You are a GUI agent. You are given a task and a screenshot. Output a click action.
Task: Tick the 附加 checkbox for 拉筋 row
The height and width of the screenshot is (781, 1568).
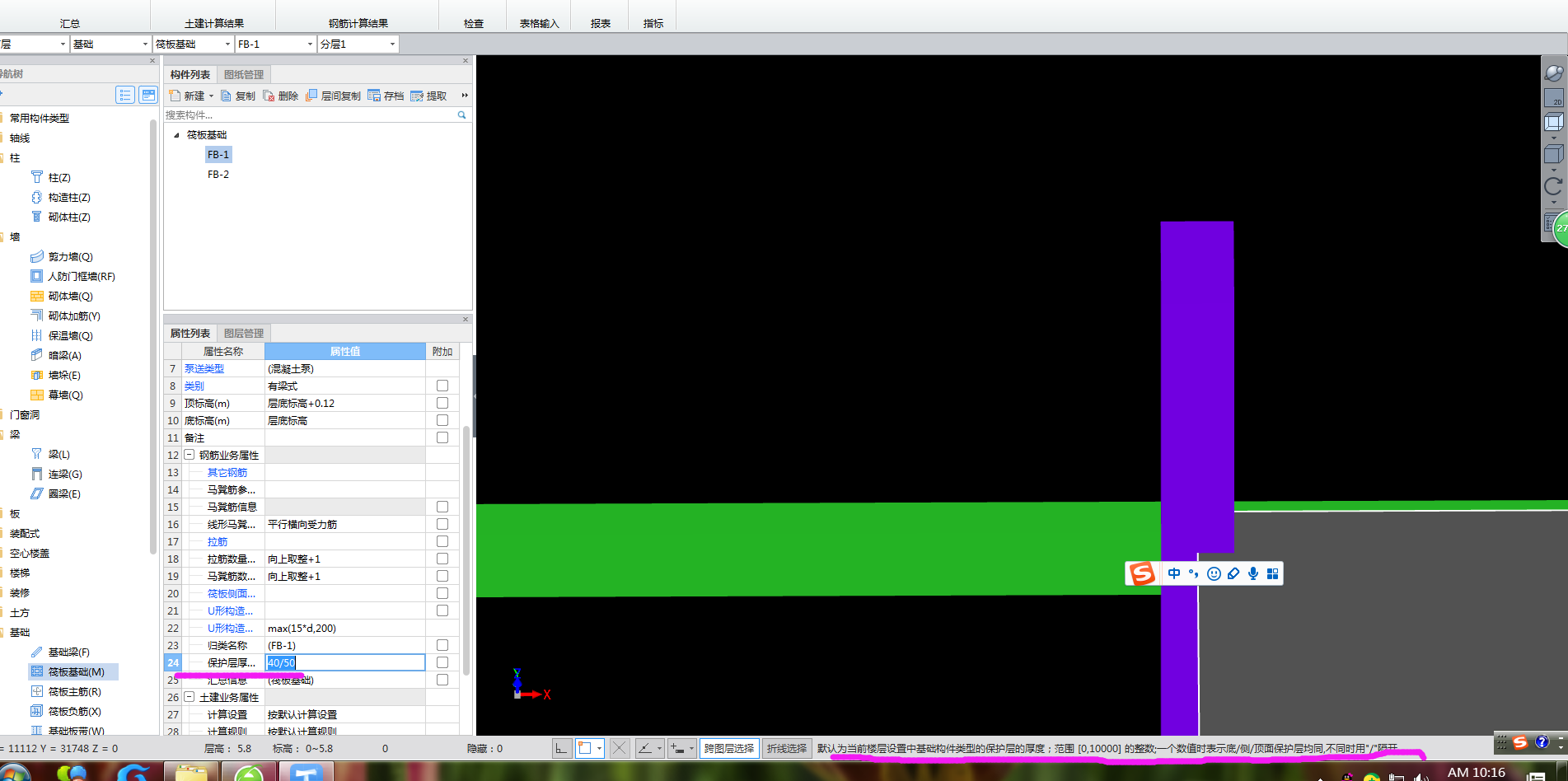point(442,541)
